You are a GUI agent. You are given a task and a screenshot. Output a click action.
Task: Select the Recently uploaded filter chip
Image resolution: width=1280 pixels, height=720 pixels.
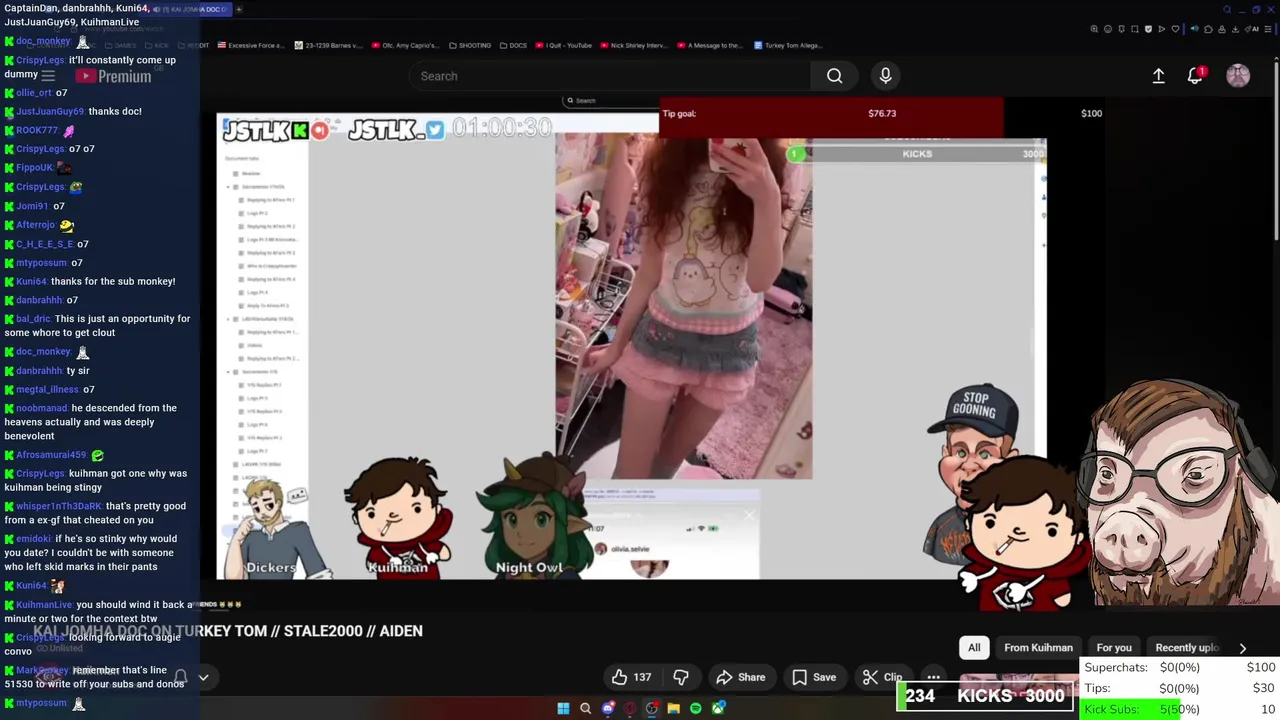[1187, 647]
